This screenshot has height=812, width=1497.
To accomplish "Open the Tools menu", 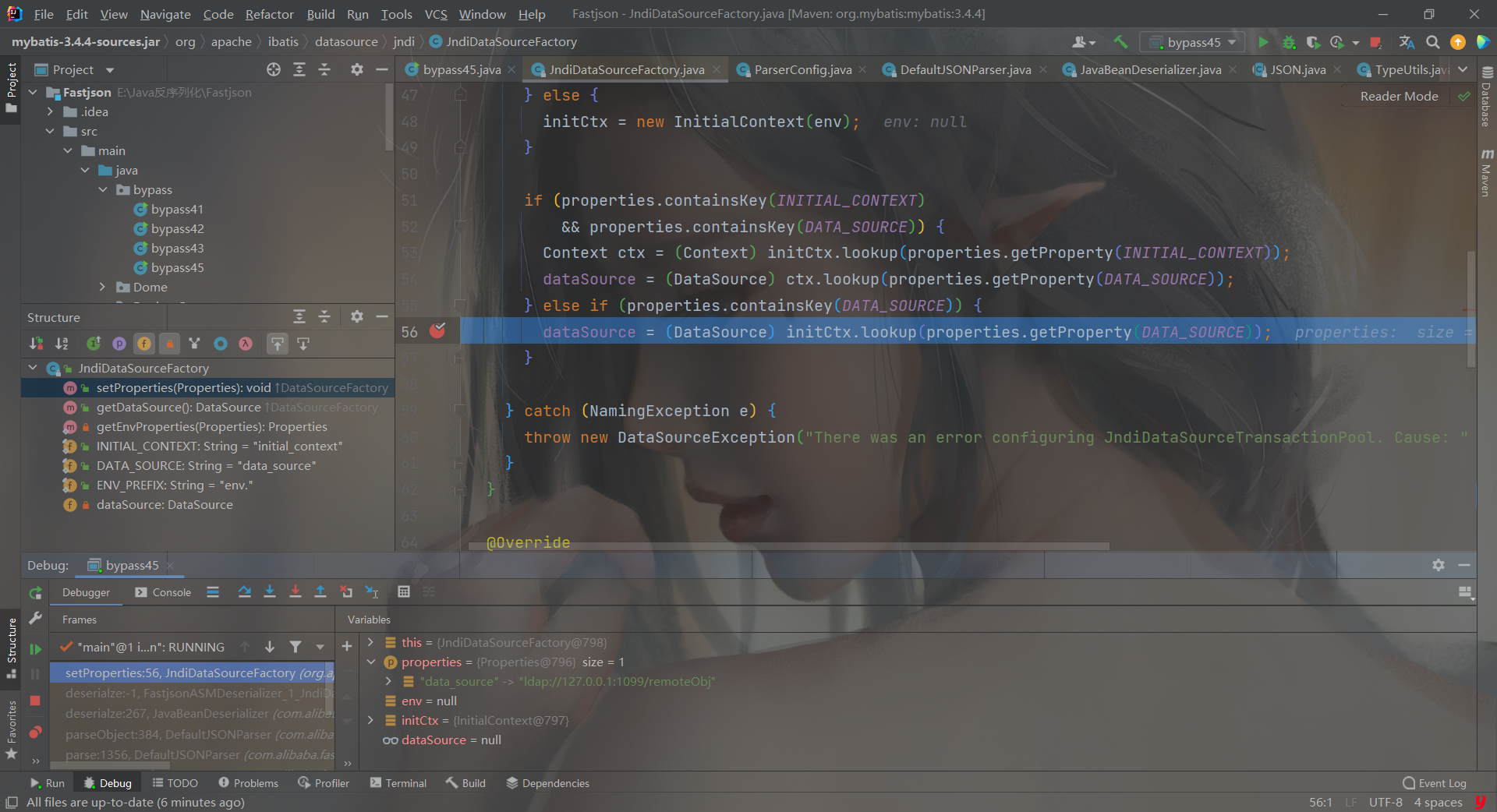I will (396, 14).
